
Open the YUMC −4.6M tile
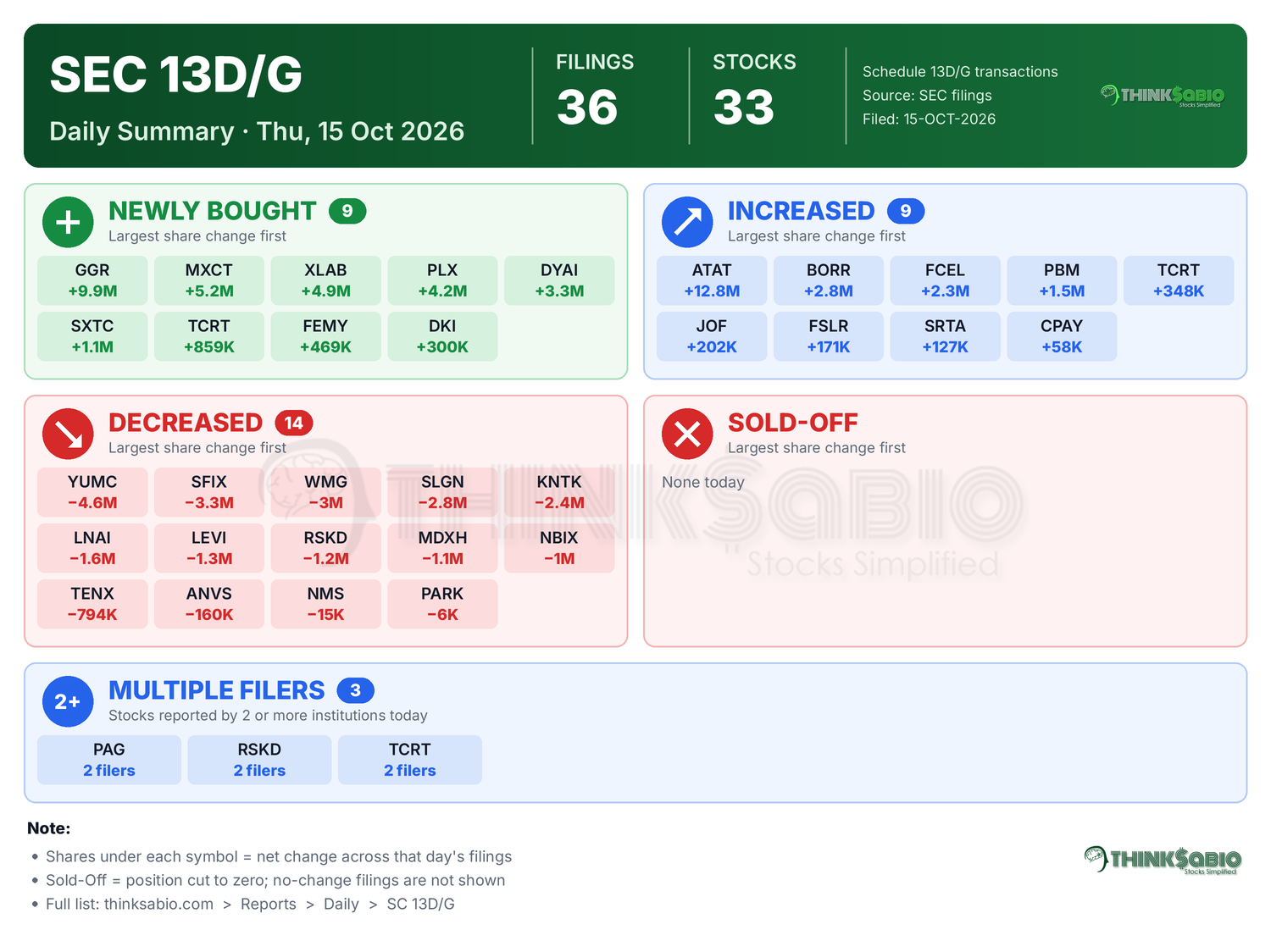tap(92, 492)
